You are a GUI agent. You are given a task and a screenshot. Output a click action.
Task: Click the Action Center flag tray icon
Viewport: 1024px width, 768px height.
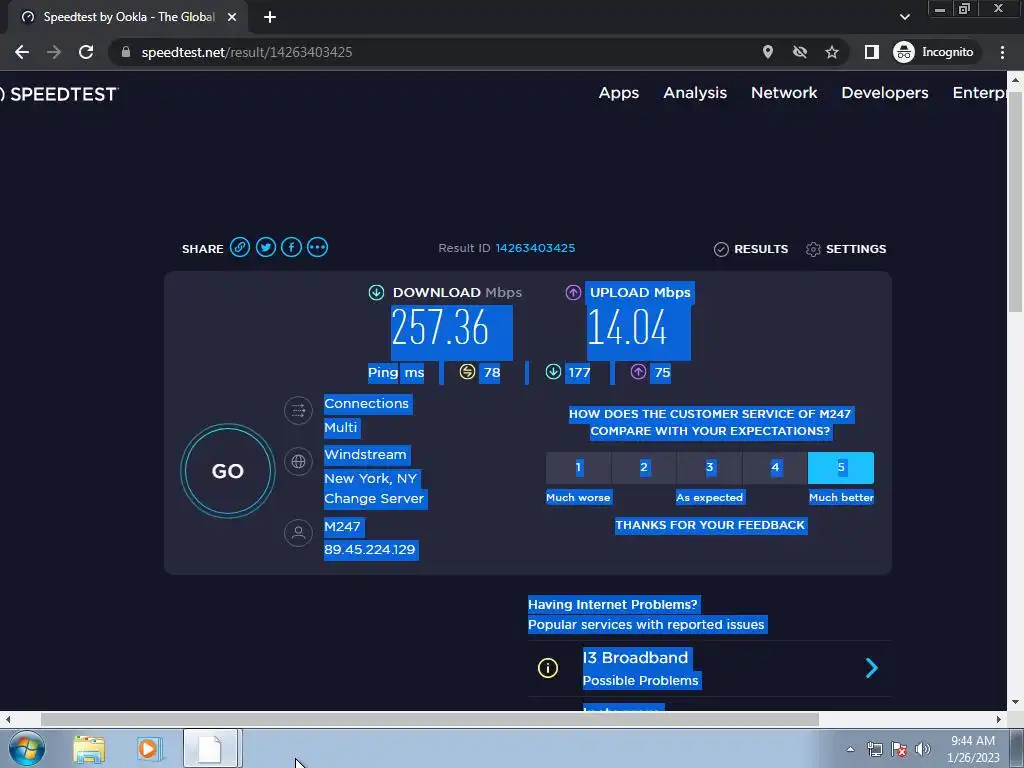click(899, 750)
